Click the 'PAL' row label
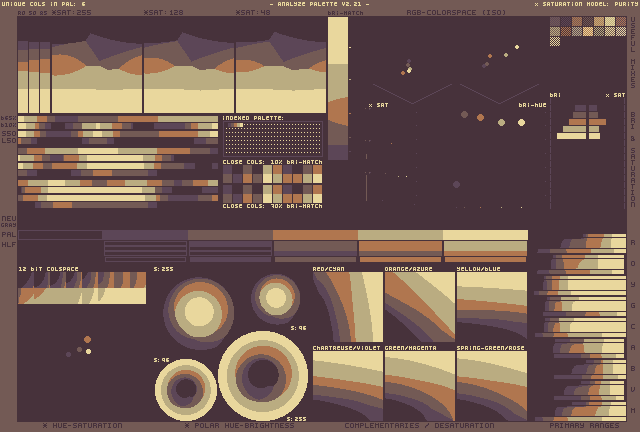Screen dimensions: 640x432 pyautogui.click(x=9, y=235)
